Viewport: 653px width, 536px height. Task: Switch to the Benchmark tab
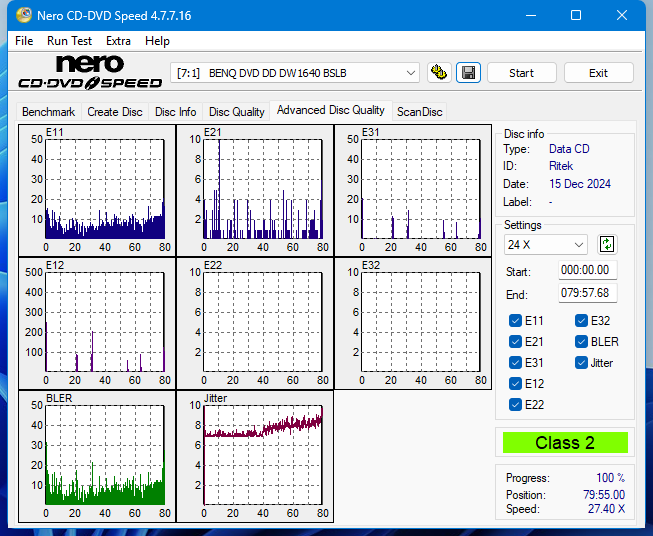click(x=48, y=112)
